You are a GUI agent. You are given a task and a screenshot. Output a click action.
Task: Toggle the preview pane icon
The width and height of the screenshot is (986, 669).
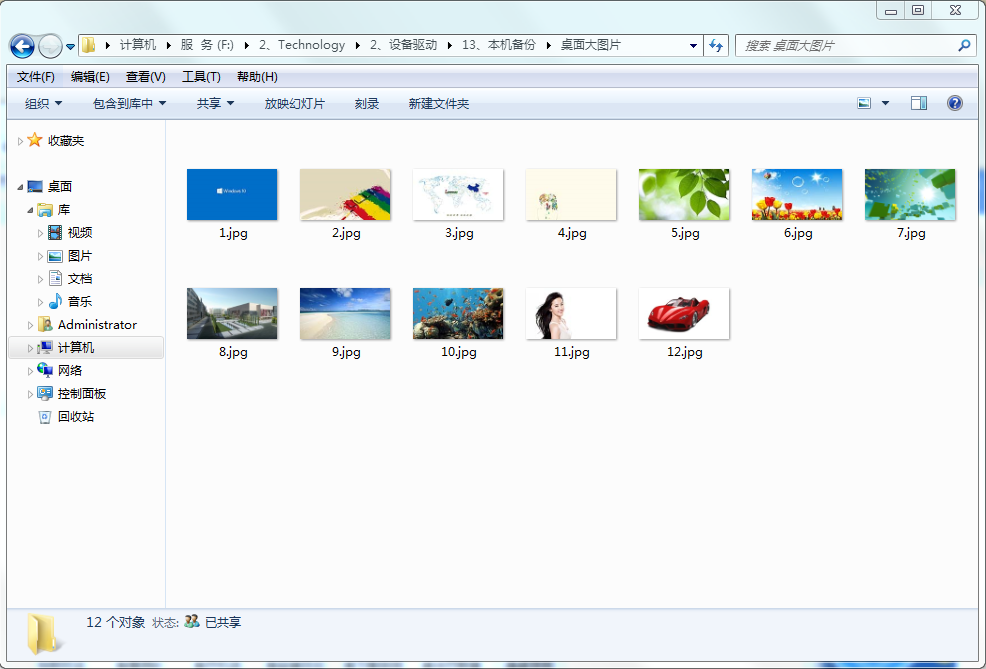pos(919,103)
